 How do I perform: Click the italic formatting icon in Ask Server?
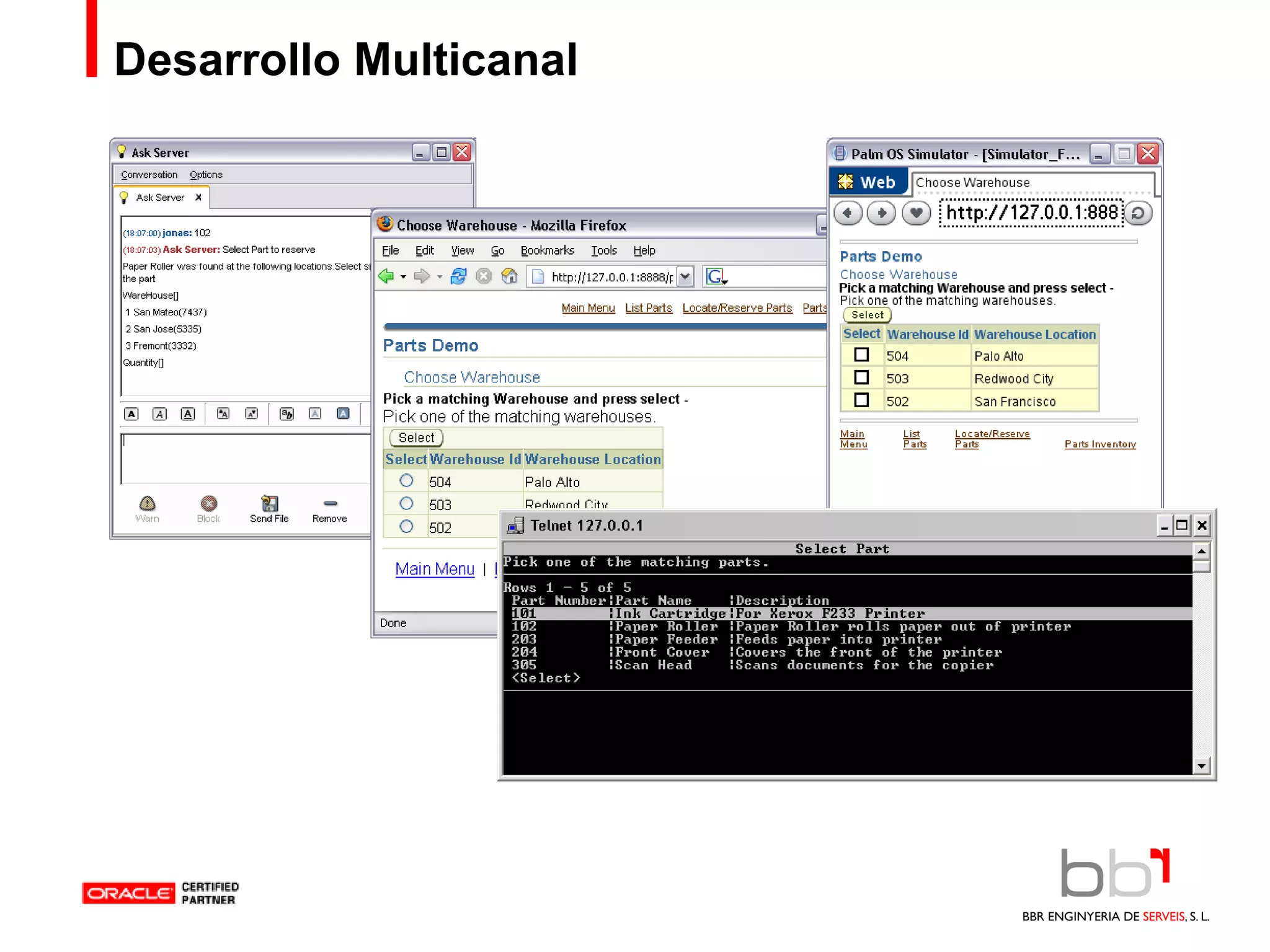click(x=159, y=413)
